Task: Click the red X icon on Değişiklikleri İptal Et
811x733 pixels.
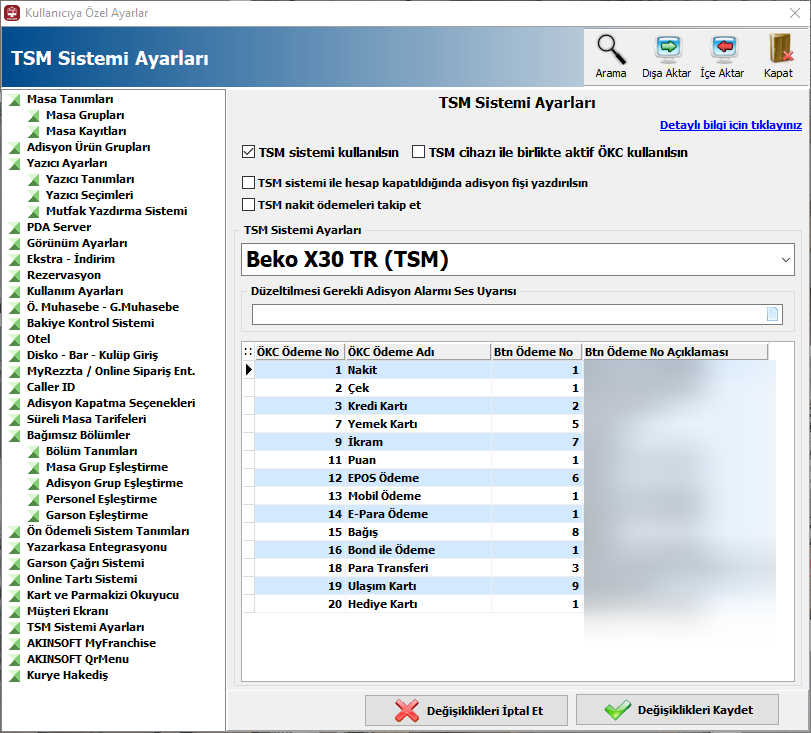Action: point(407,710)
